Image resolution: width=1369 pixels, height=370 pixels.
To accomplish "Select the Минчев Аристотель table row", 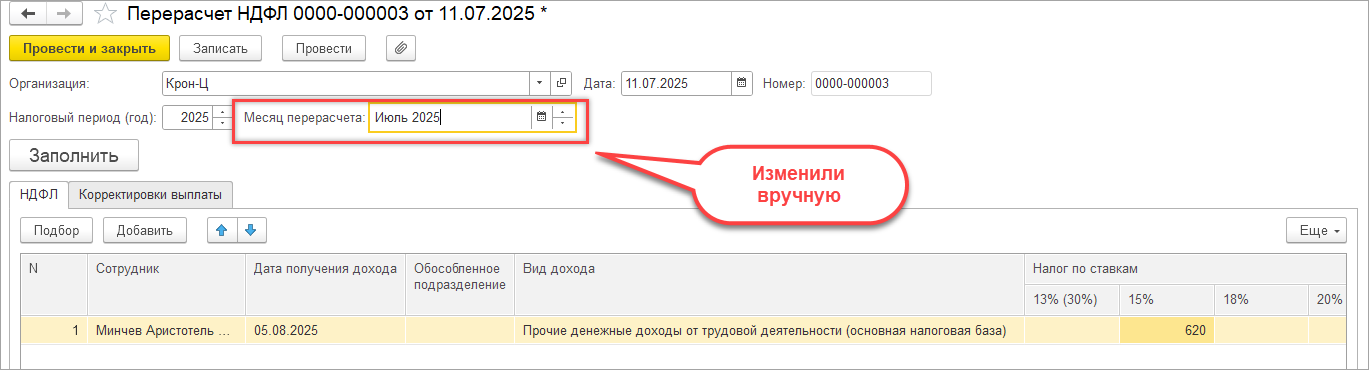I will (x=683, y=329).
